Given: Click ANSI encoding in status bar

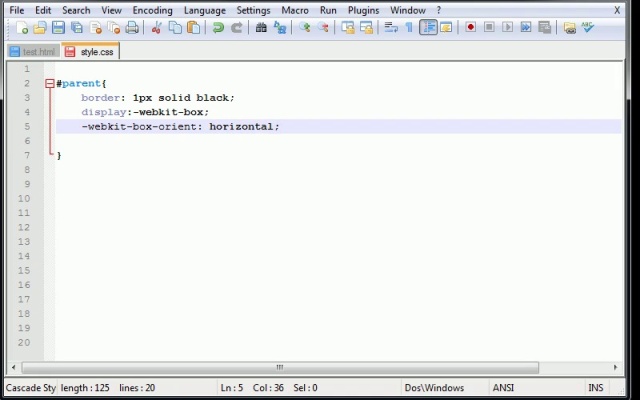Looking at the screenshot, I should pos(503,387).
